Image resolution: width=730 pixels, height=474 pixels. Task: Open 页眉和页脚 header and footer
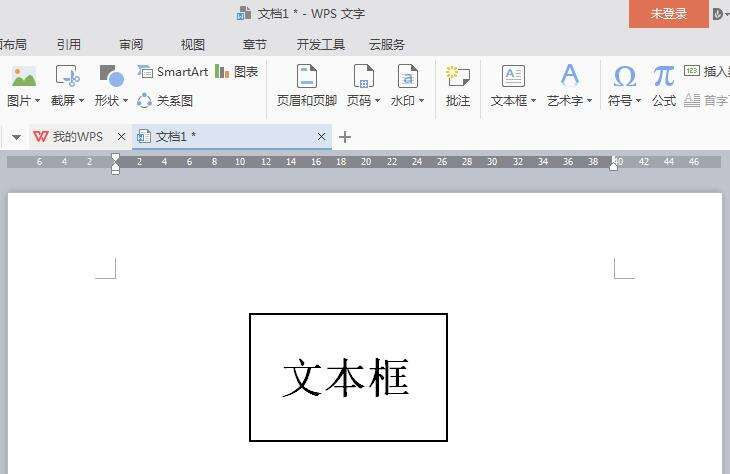[x=307, y=86]
